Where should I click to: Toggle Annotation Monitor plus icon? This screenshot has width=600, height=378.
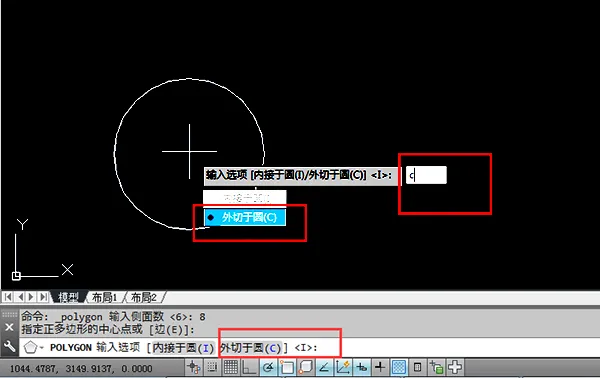click(x=455, y=368)
